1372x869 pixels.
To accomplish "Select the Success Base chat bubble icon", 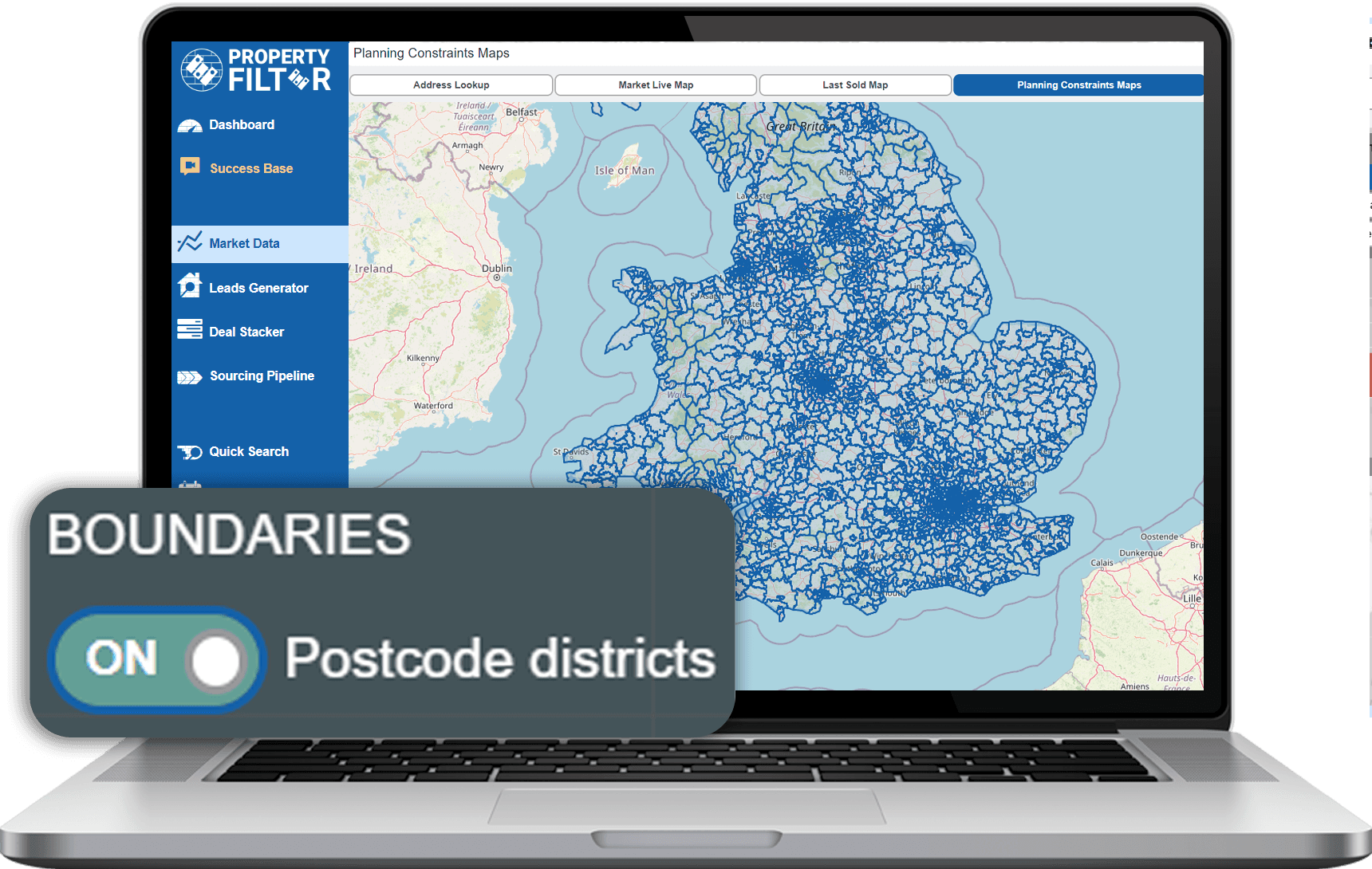I will pos(189,167).
